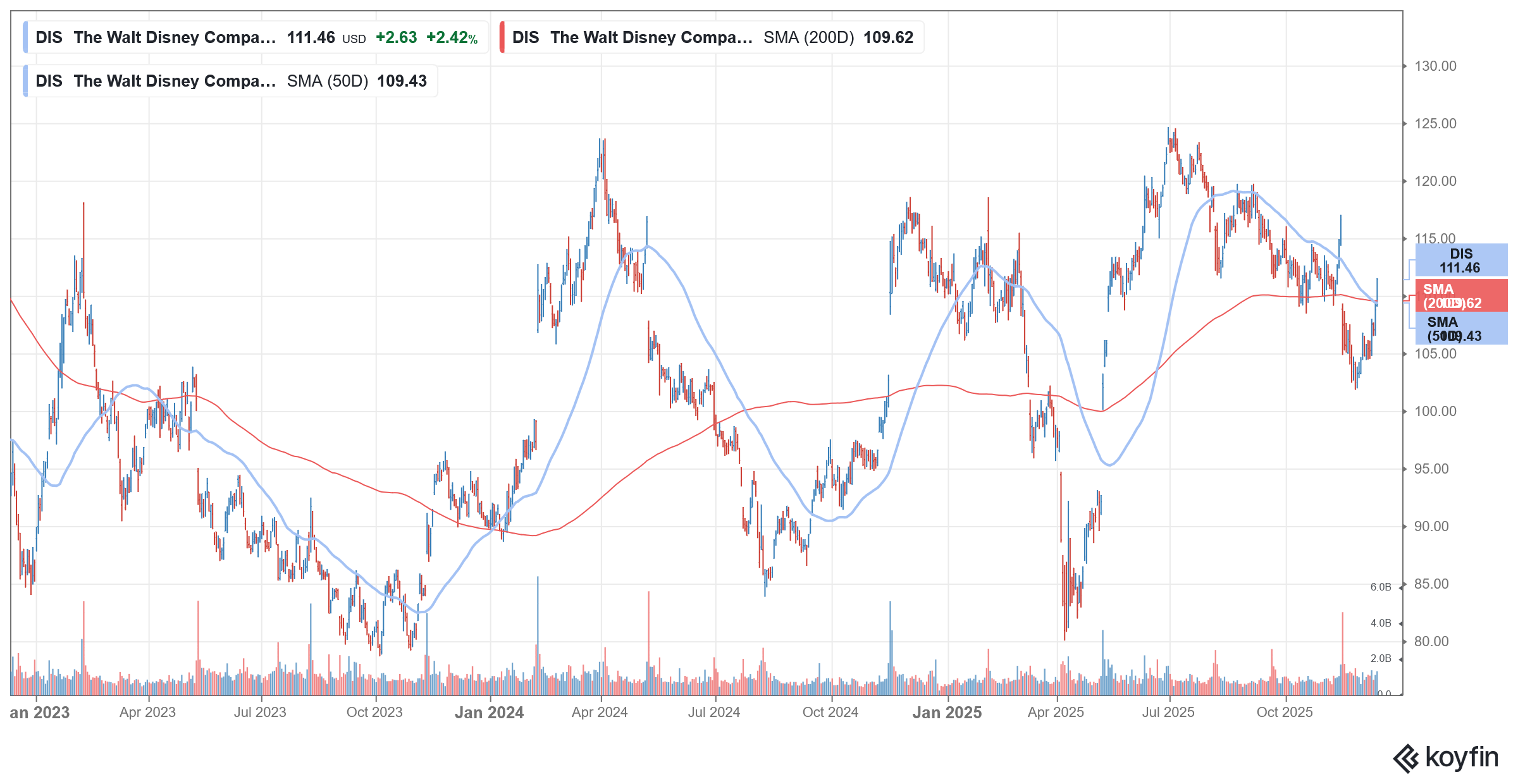Image resolution: width=1518 pixels, height=784 pixels.
Task: Click the SMA (50D) legend color bar
Action: [25, 81]
